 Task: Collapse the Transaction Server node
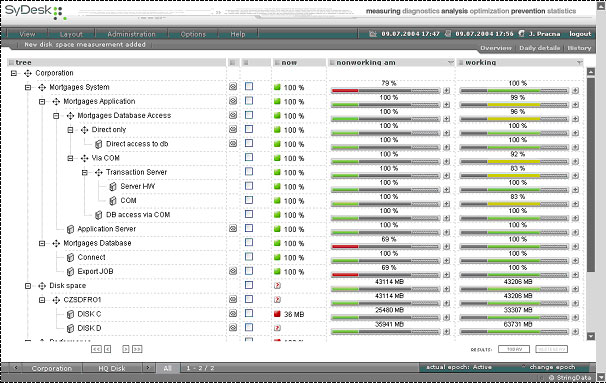coord(85,173)
